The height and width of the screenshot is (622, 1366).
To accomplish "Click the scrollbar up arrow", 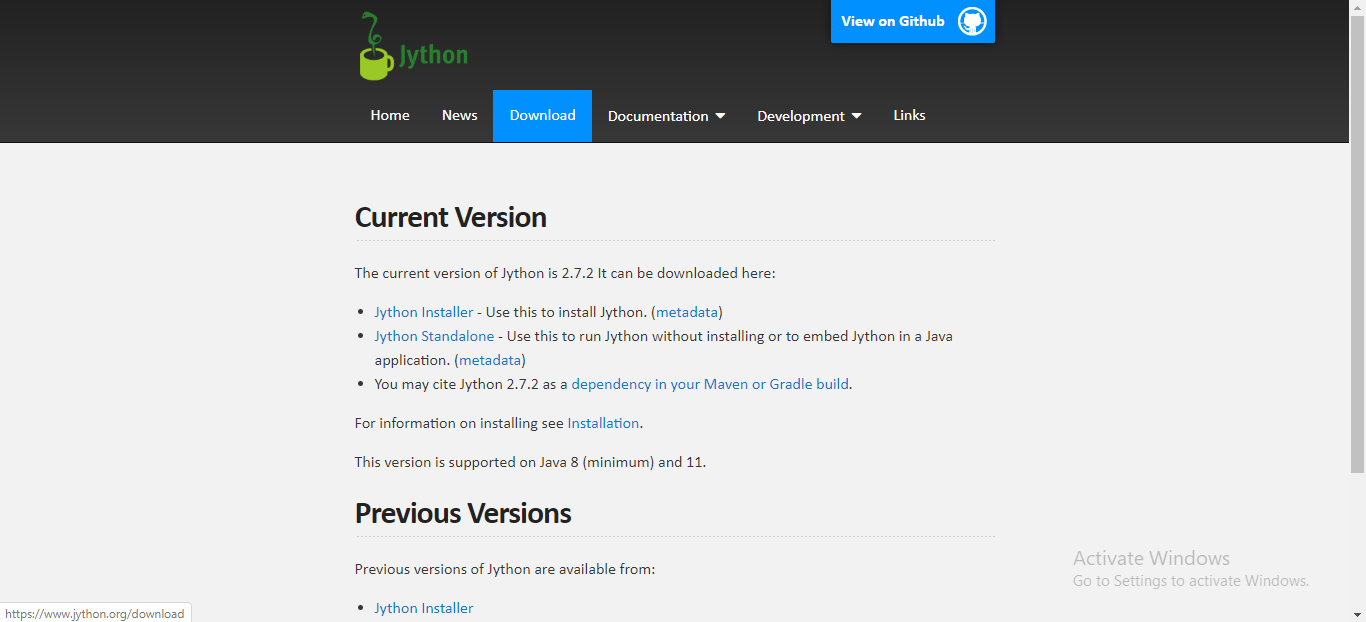I will (1357, 8).
